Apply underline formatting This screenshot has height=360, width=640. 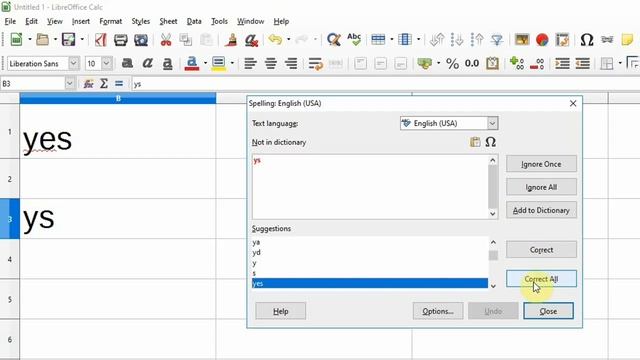click(167, 63)
